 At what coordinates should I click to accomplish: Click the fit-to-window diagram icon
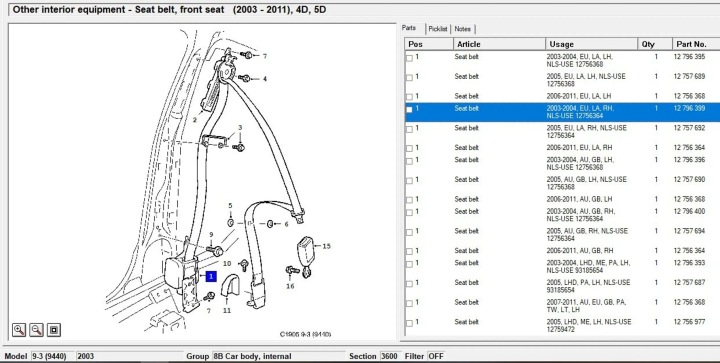point(54,329)
